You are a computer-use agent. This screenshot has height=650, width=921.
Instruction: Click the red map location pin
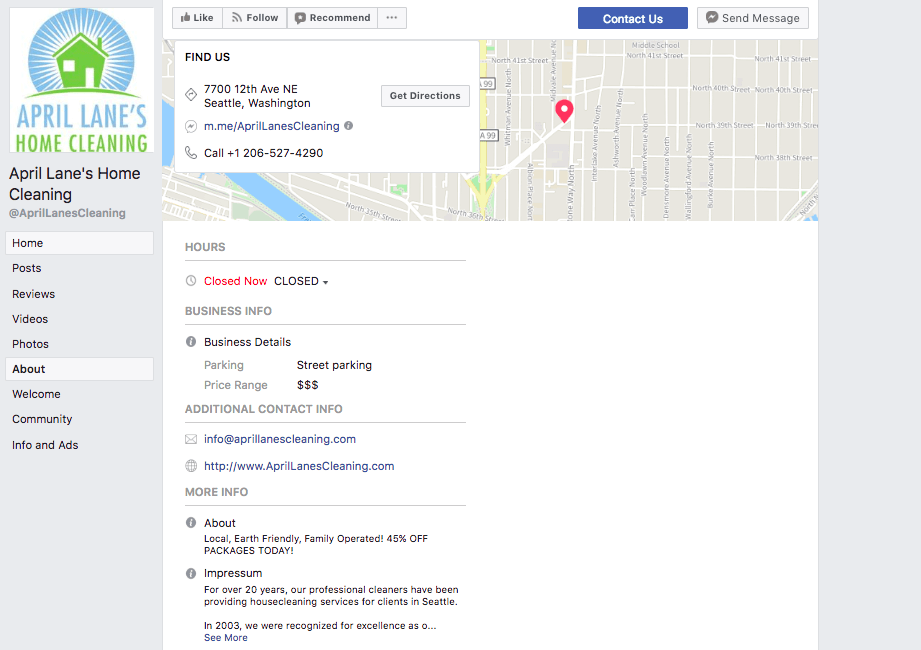(564, 110)
